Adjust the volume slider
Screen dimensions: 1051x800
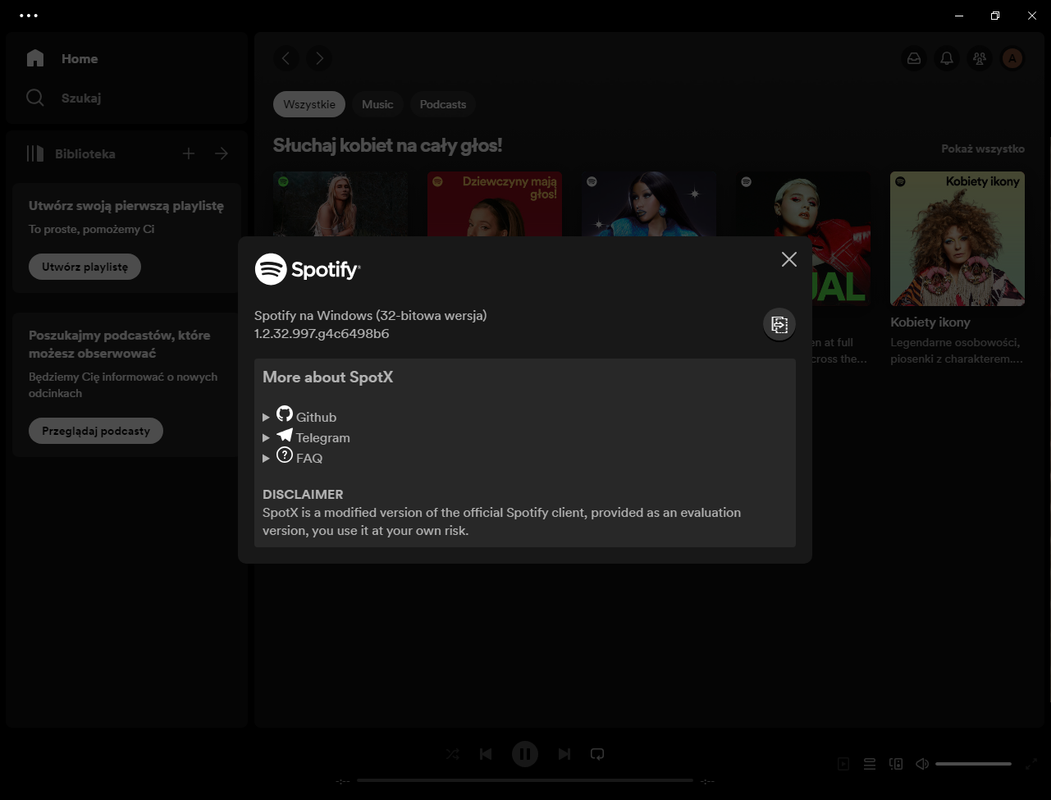(x=973, y=764)
